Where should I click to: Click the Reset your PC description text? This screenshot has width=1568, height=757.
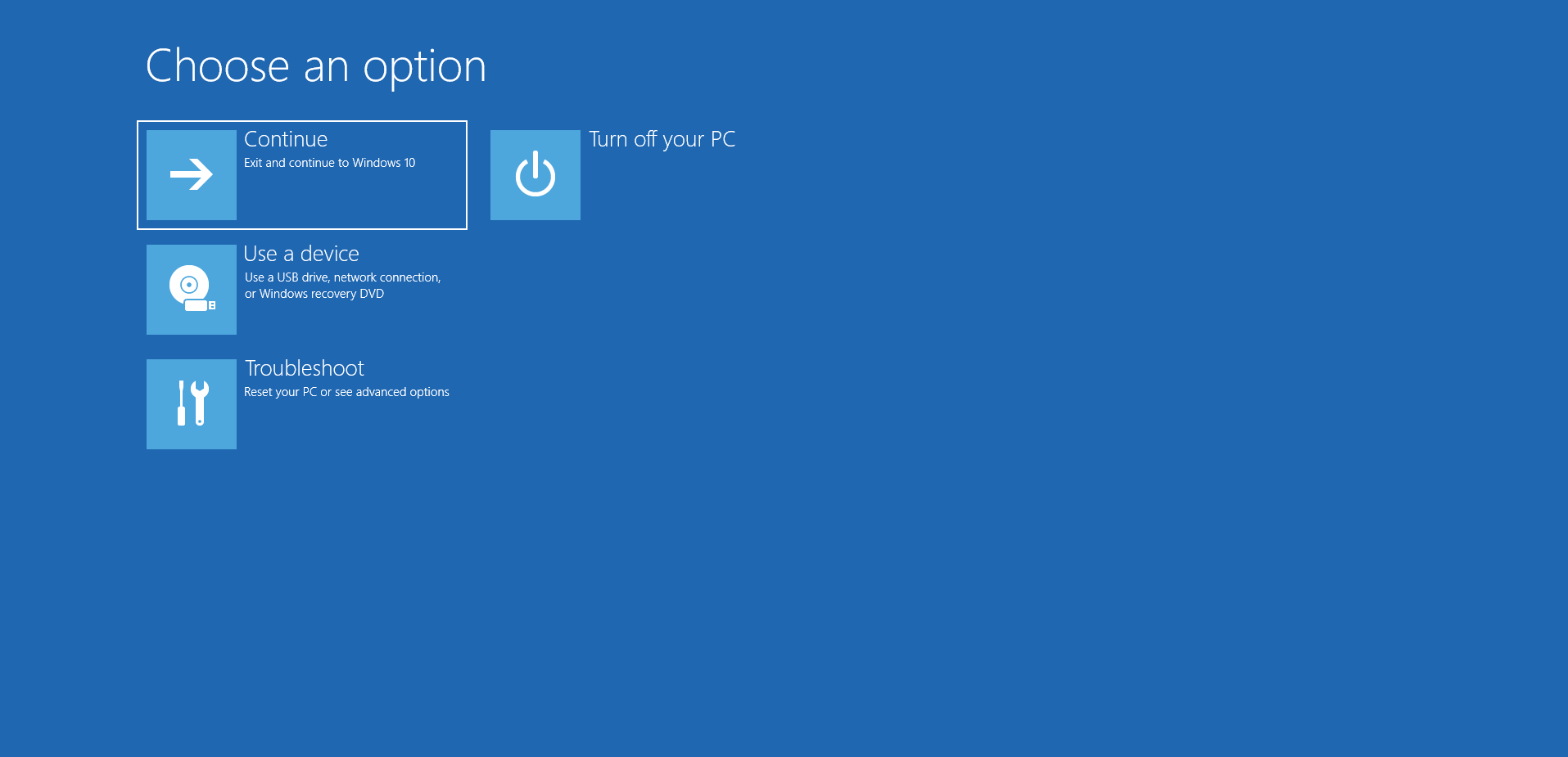click(346, 391)
